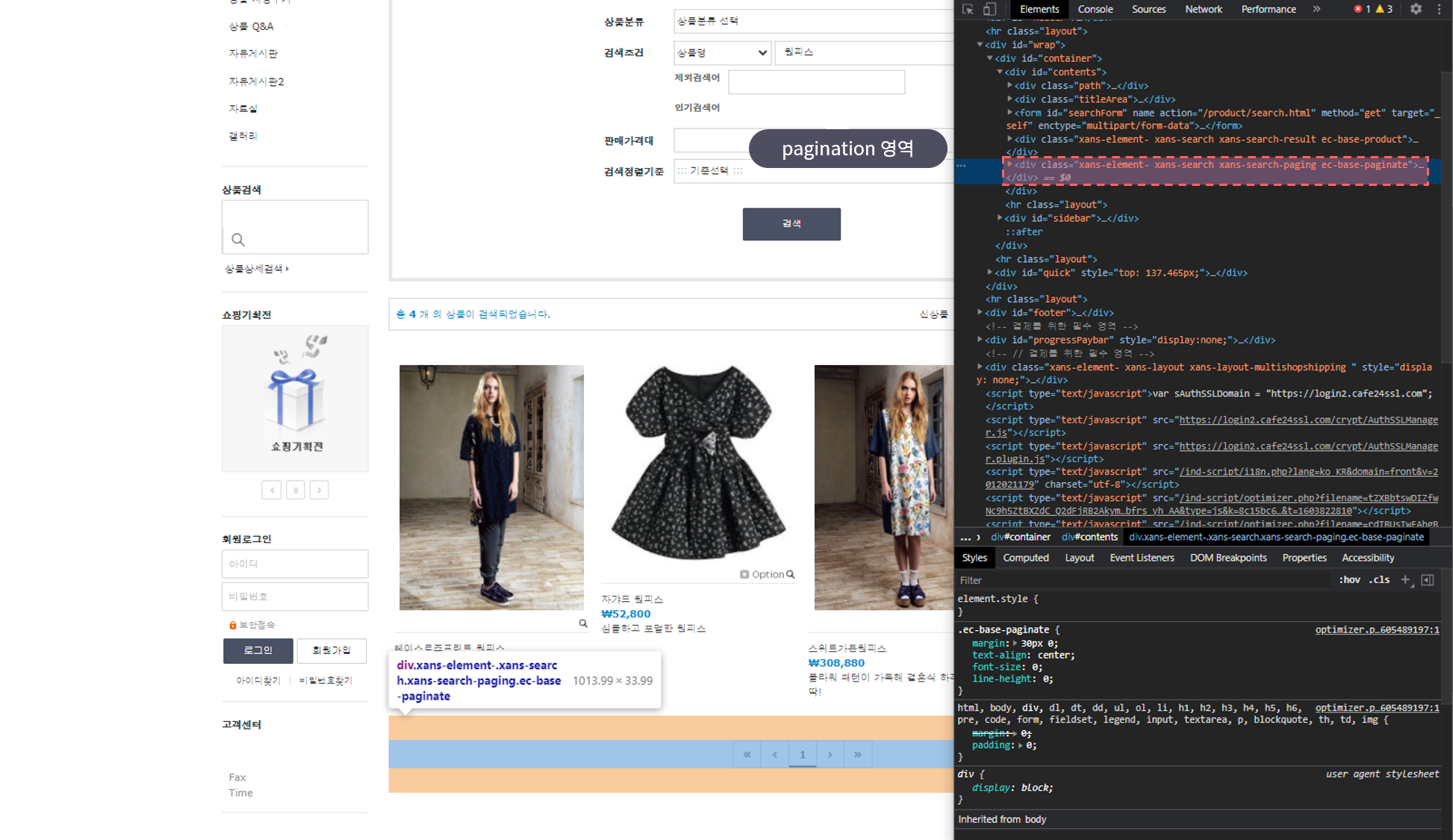Expand the div id="sidebar" node

click(1000, 218)
